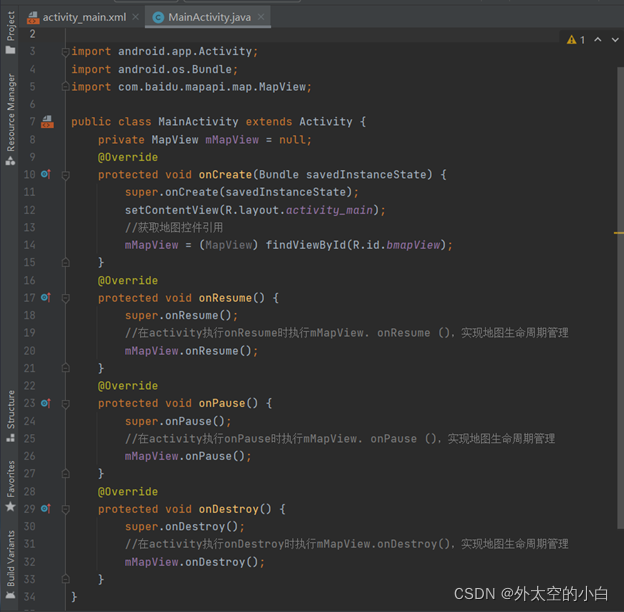
Task: Click the @Override annotation on line 28
Action: tap(128, 491)
